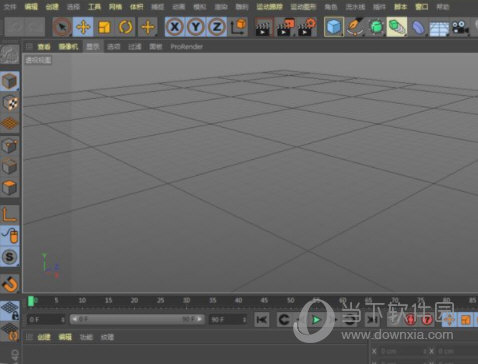
Task: Switch to Polygons mode
Action: click(9, 187)
